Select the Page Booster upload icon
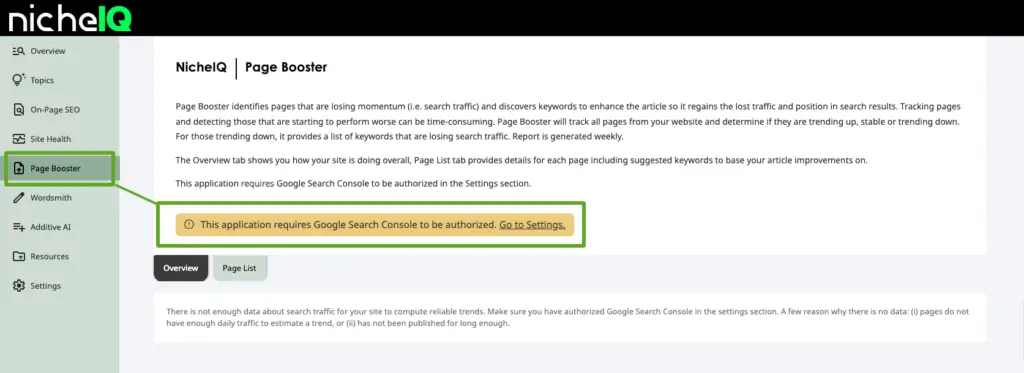Viewport: 1024px width, 373px height. [x=18, y=169]
